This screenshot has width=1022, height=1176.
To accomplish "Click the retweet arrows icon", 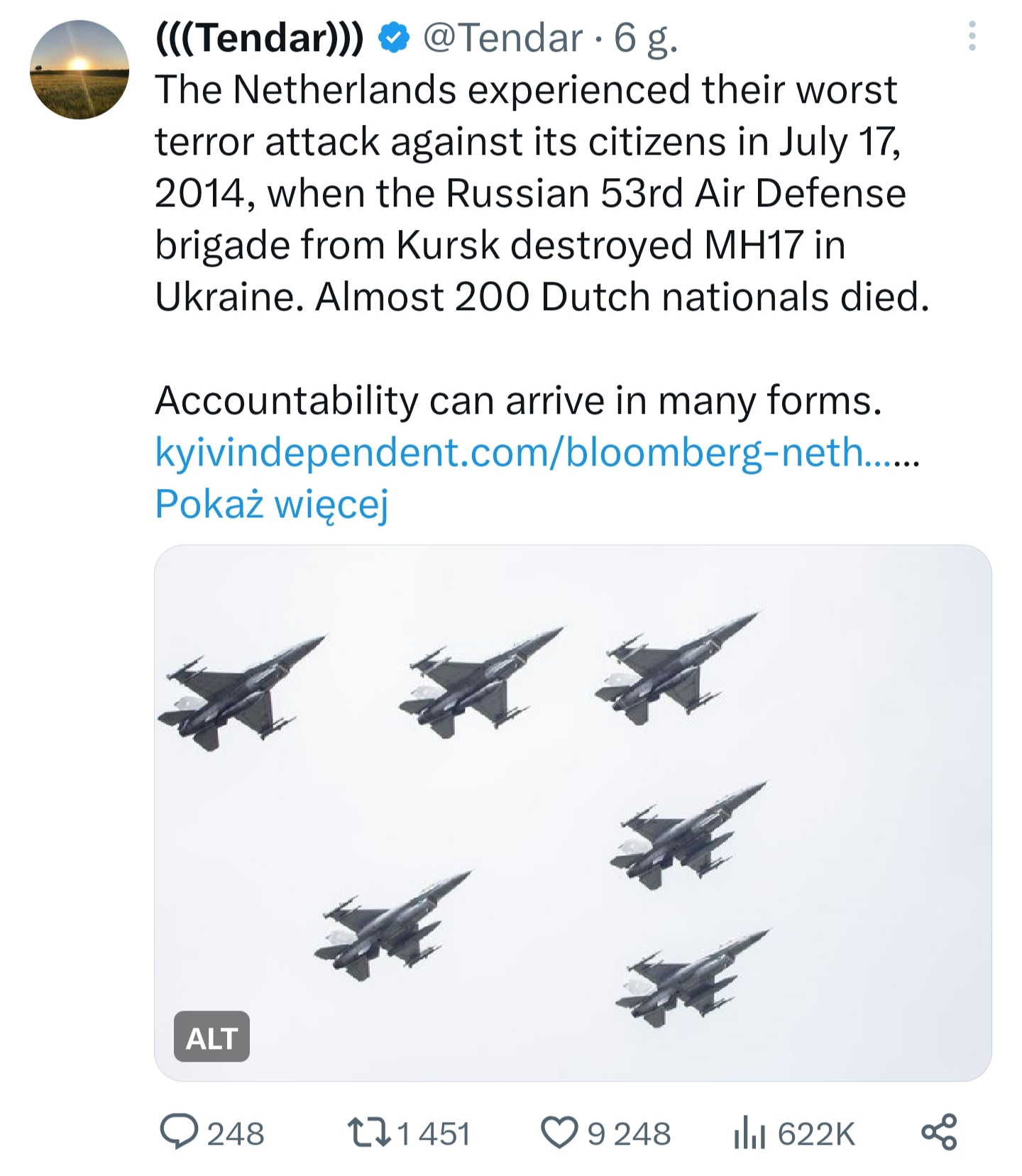I will point(368,1133).
